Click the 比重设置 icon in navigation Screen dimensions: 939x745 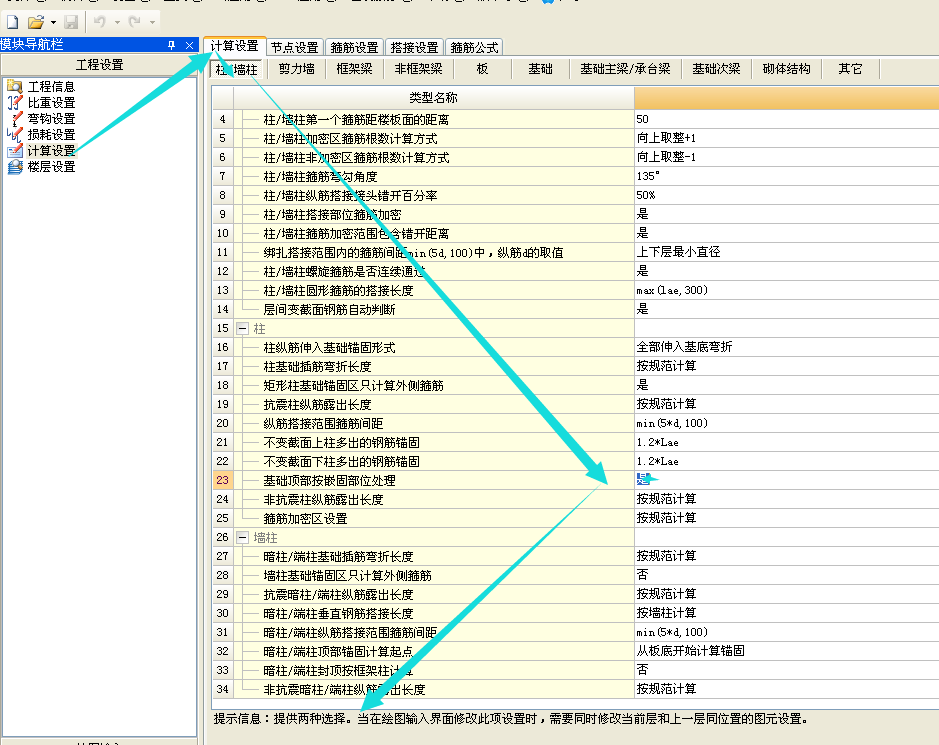pos(15,102)
